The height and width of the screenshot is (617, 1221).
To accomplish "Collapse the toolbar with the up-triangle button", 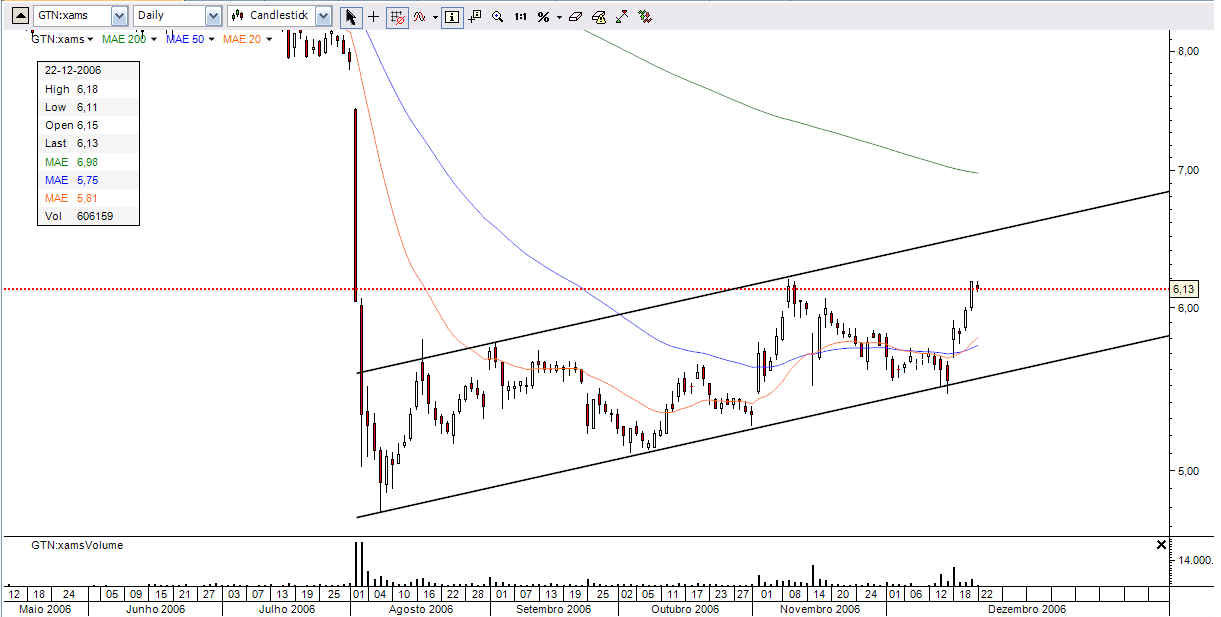I will [x=20, y=16].
